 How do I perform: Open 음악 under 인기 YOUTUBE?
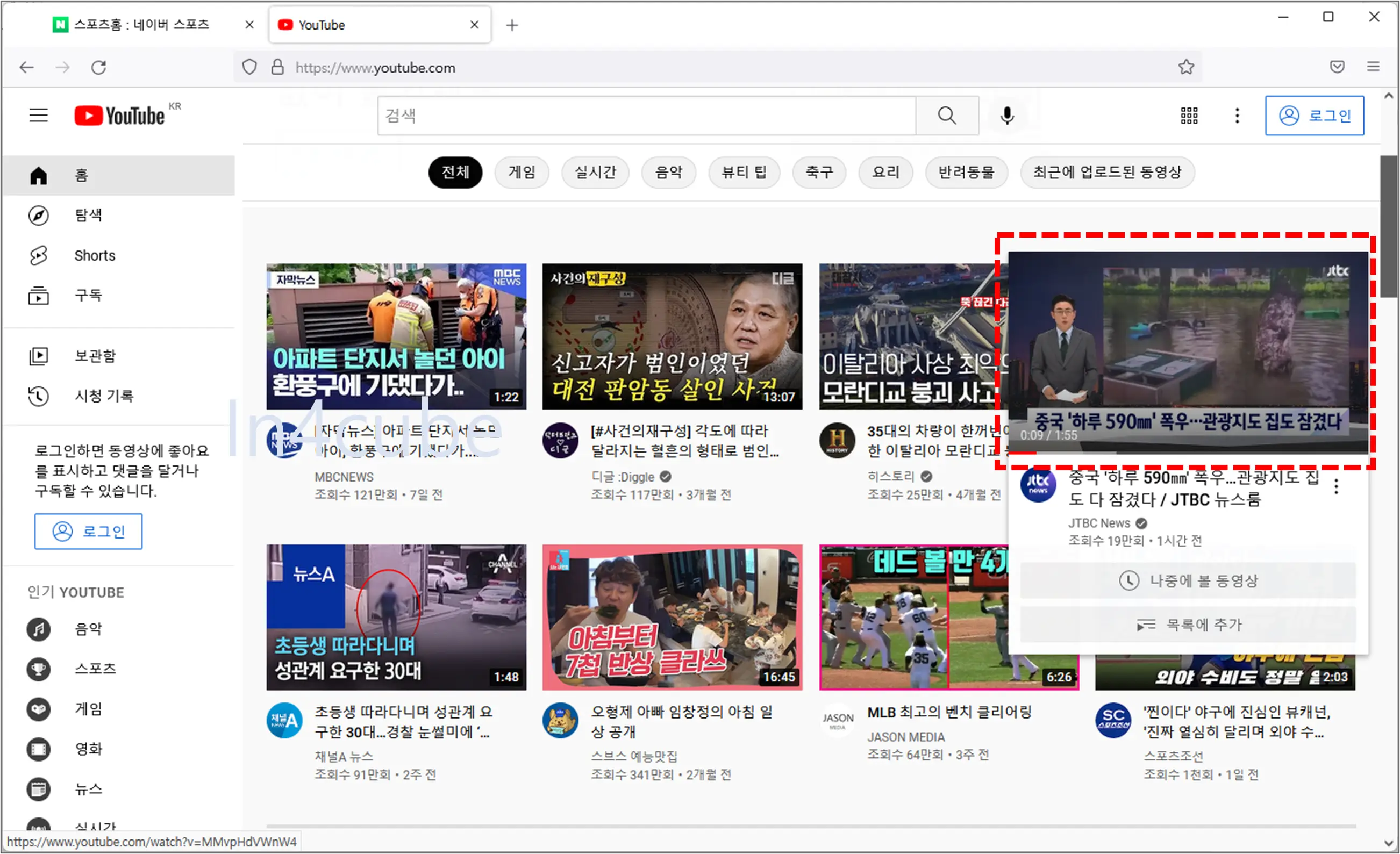click(118, 629)
